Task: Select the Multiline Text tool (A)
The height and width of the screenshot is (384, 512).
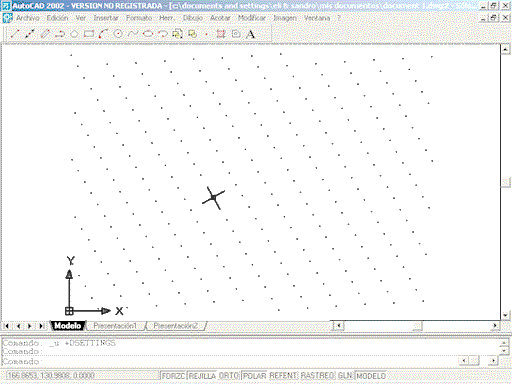Action: [x=250, y=34]
